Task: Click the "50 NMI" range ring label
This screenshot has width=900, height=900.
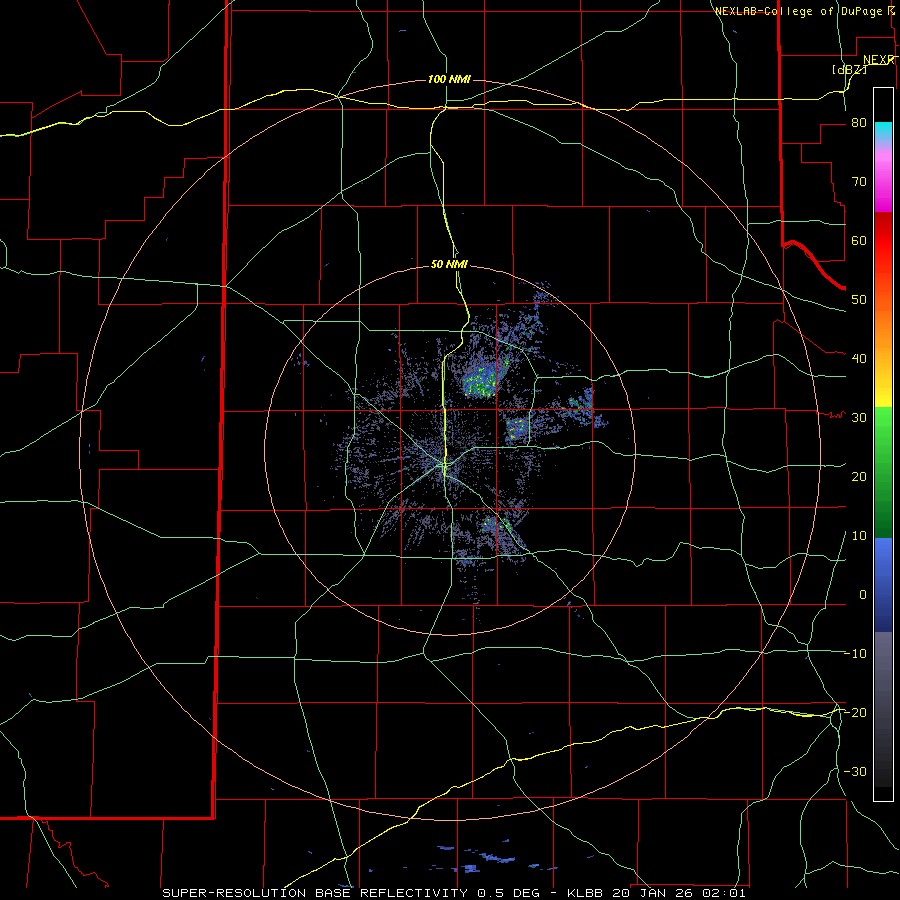Action: click(x=449, y=264)
